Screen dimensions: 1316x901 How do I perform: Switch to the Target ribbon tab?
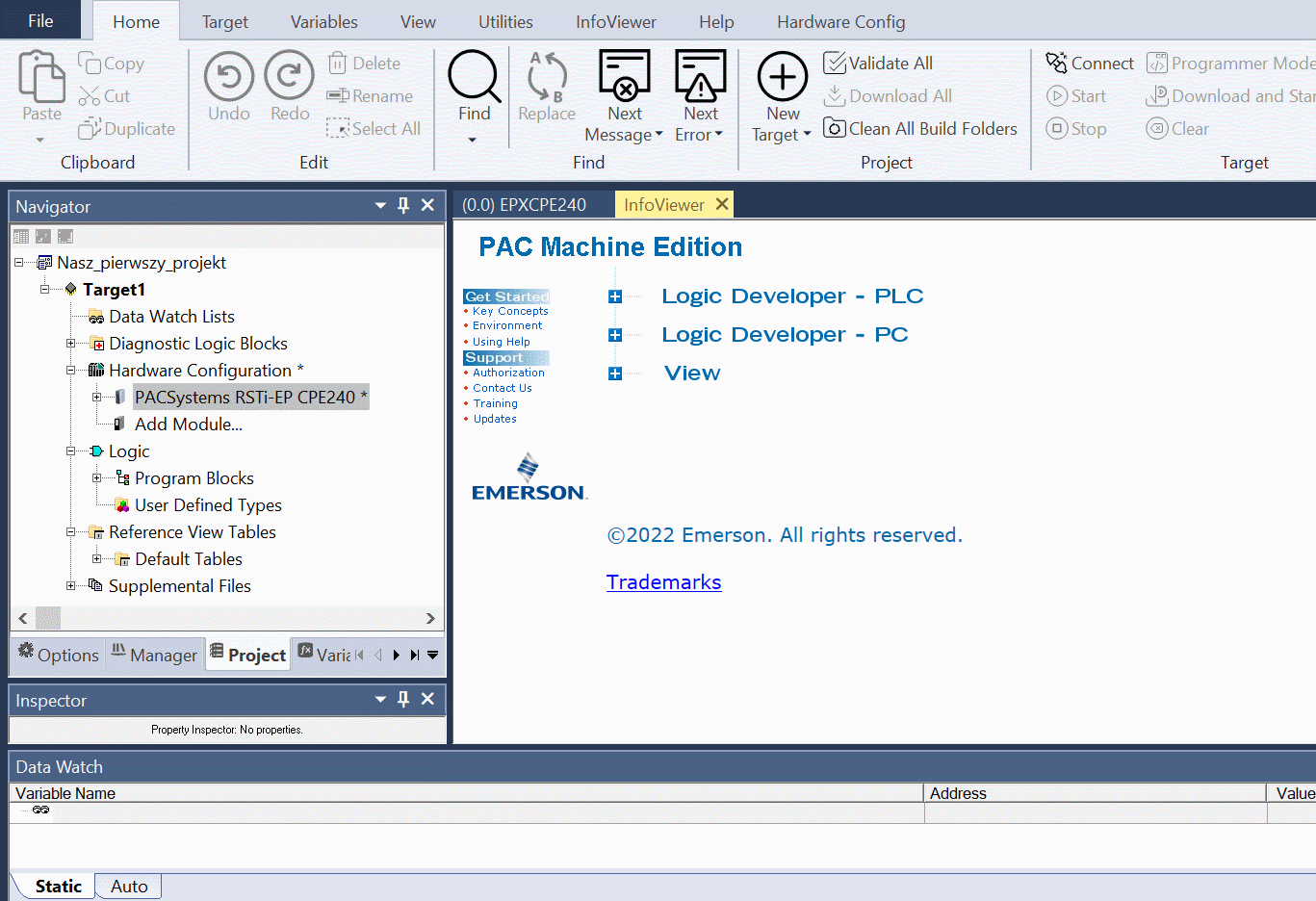tap(225, 22)
